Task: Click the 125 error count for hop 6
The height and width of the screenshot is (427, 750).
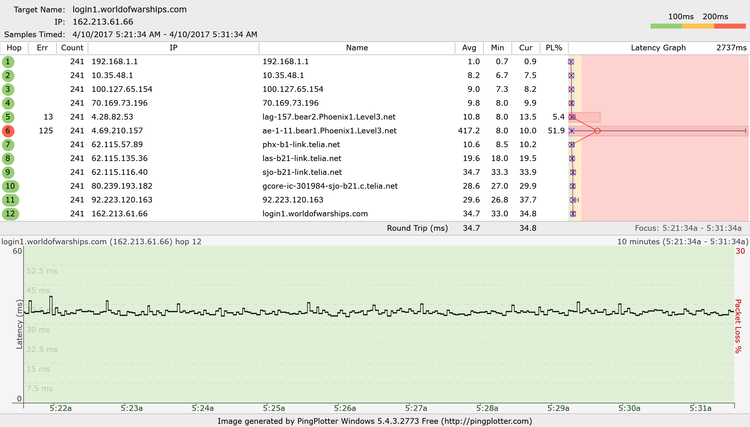Action: coord(46,131)
